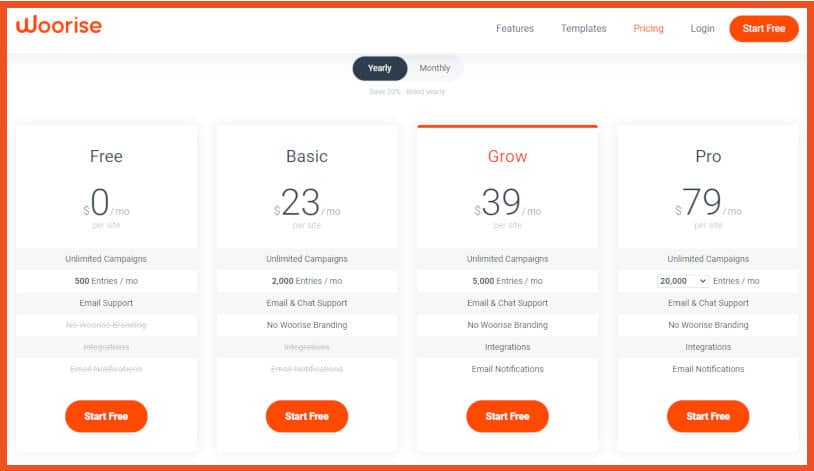Click 'No Woorise Branding' in Basic plan
The height and width of the screenshot is (471, 814).
pos(307,325)
